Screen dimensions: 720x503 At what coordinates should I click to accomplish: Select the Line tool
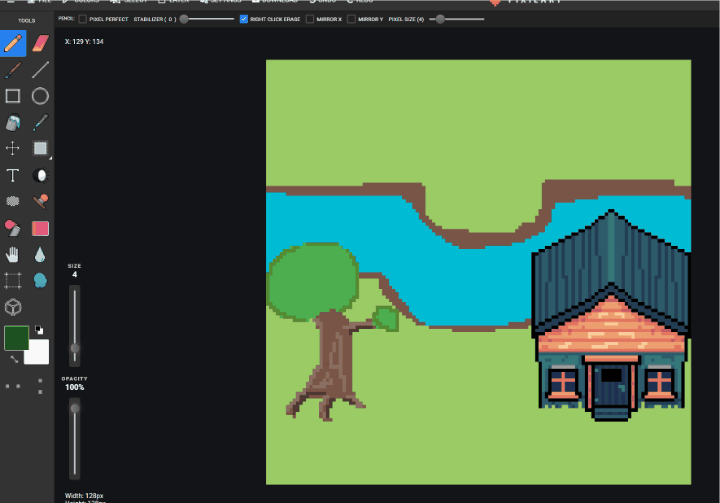pyautogui.click(x=40, y=70)
